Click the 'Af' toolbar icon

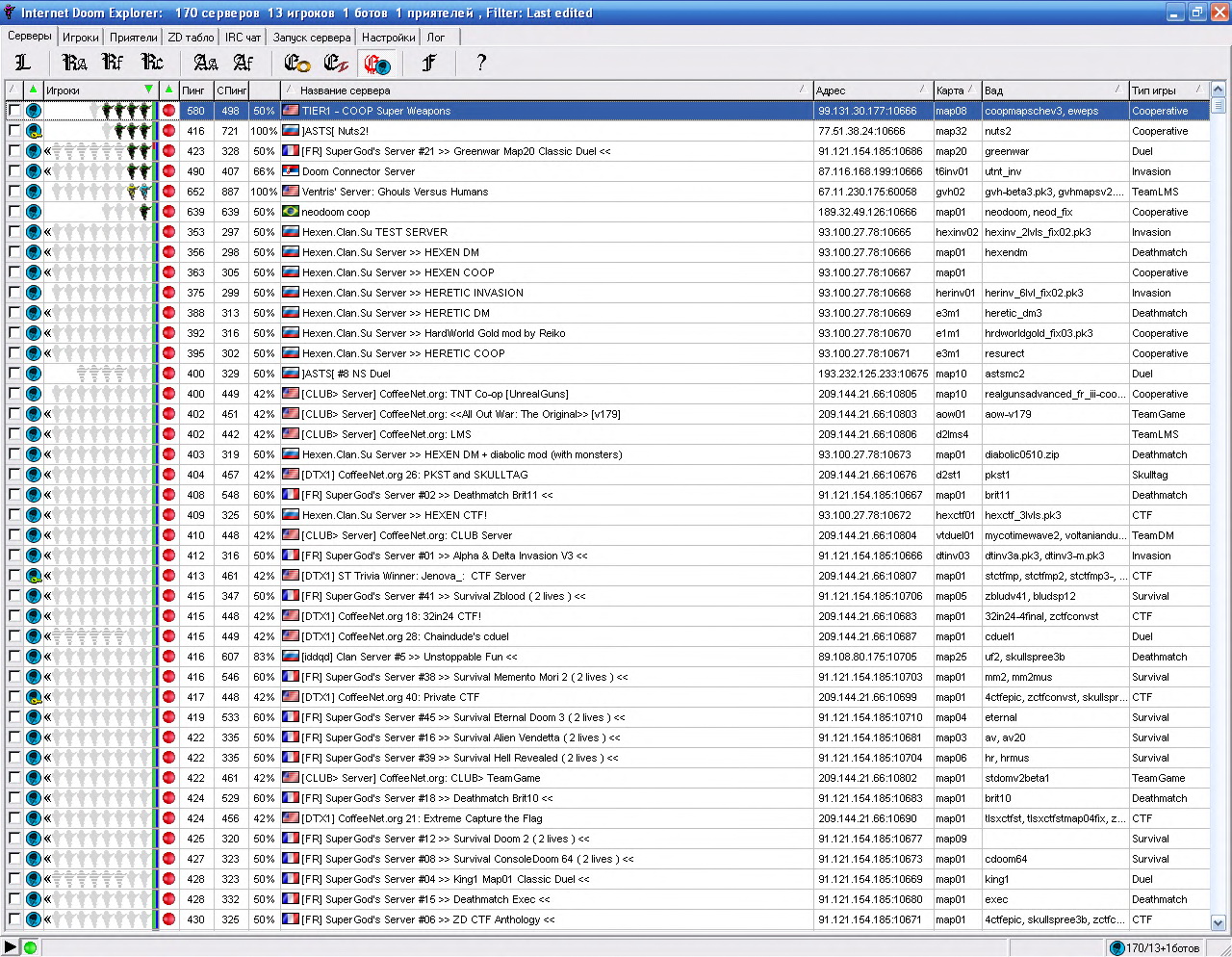(244, 63)
